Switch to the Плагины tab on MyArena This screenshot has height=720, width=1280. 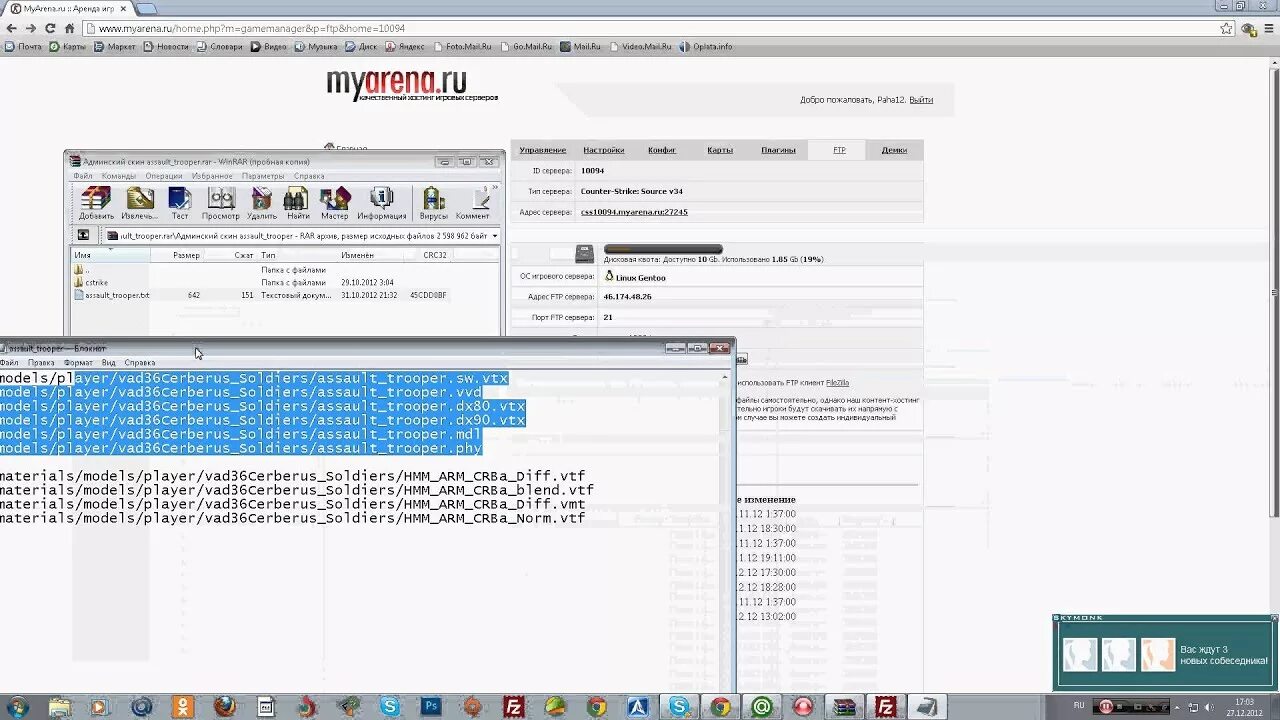coord(778,150)
